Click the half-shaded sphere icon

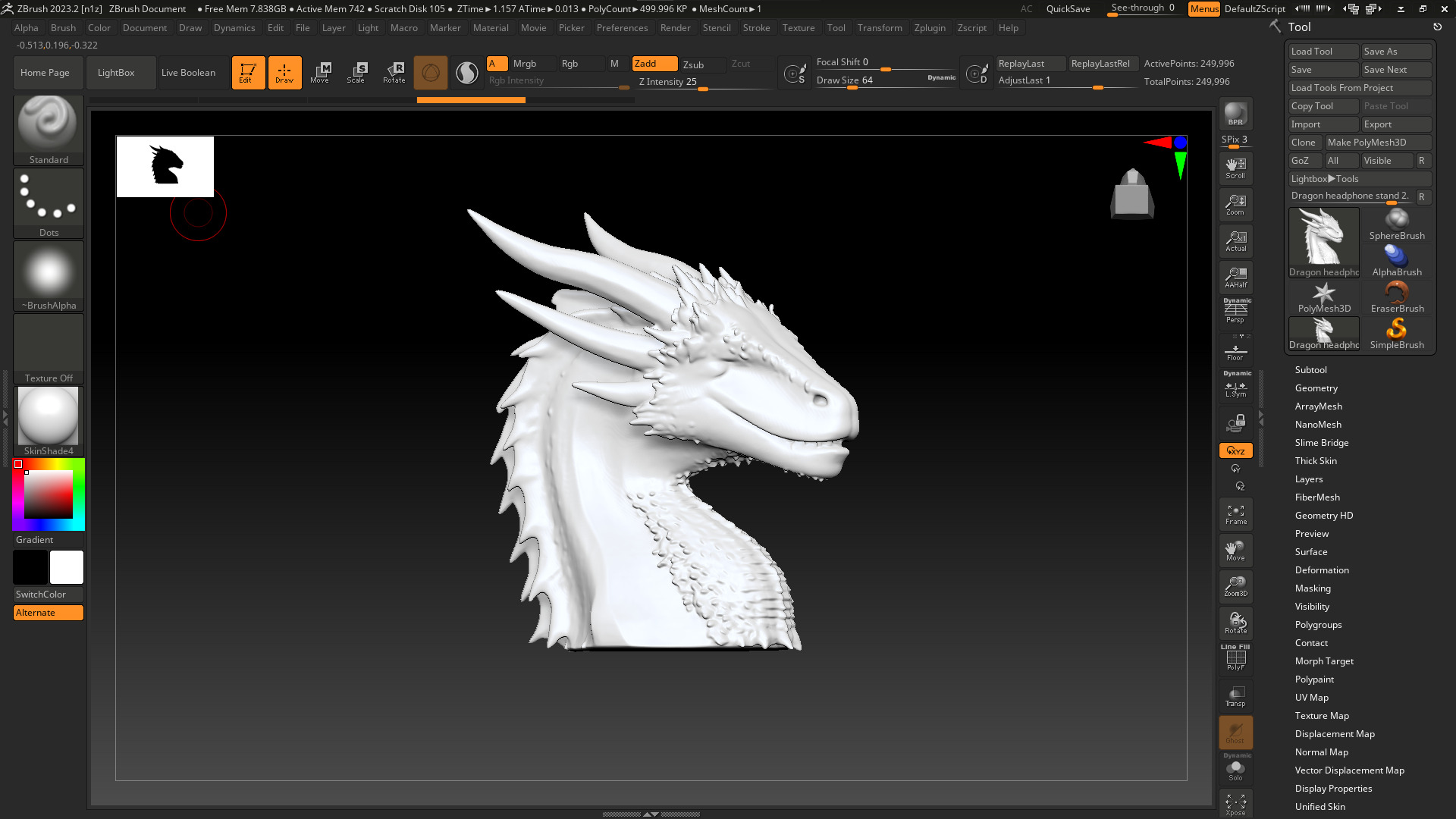tap(467, 73)
